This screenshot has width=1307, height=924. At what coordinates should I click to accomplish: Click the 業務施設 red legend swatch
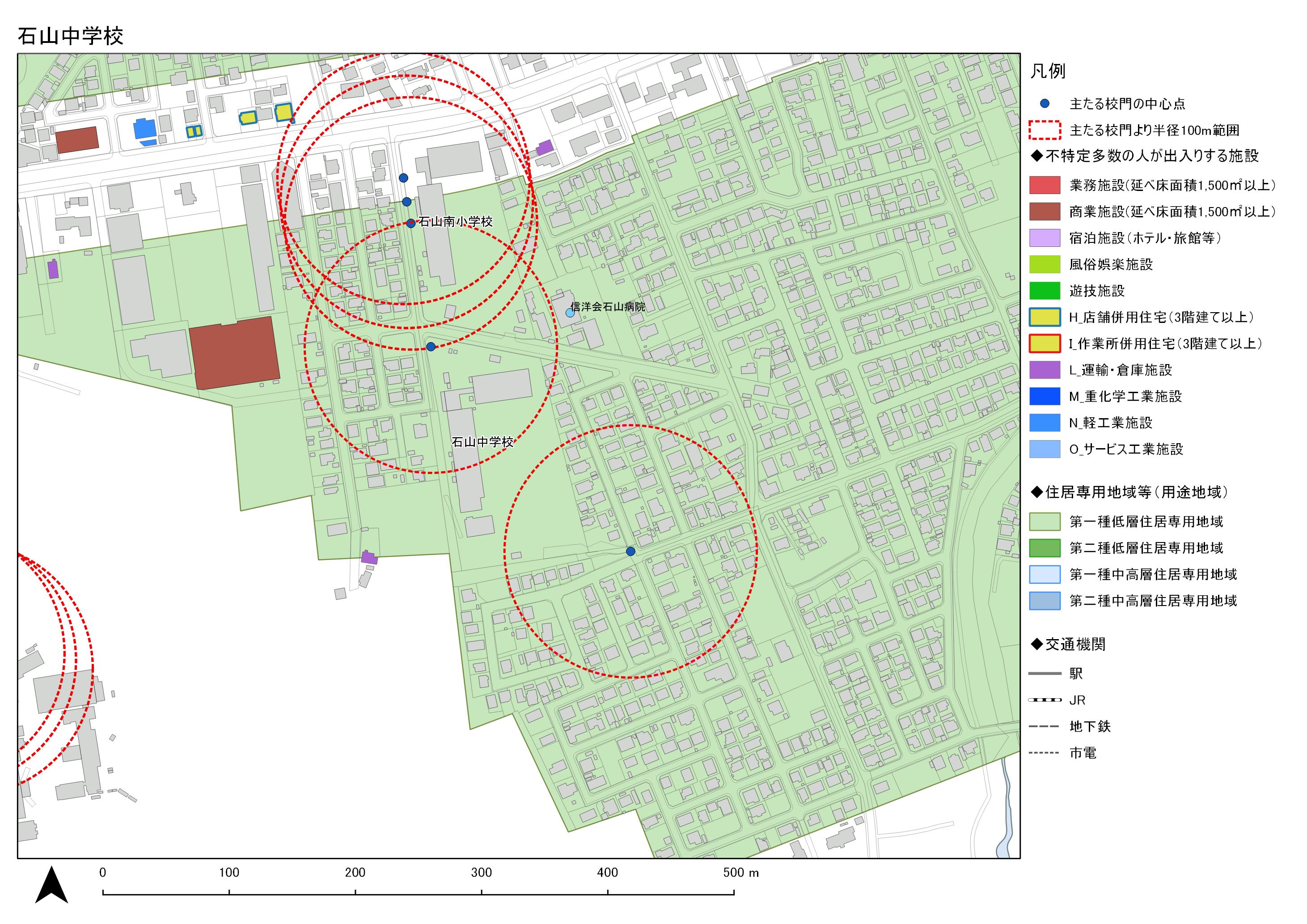(x=1045, y=185)
